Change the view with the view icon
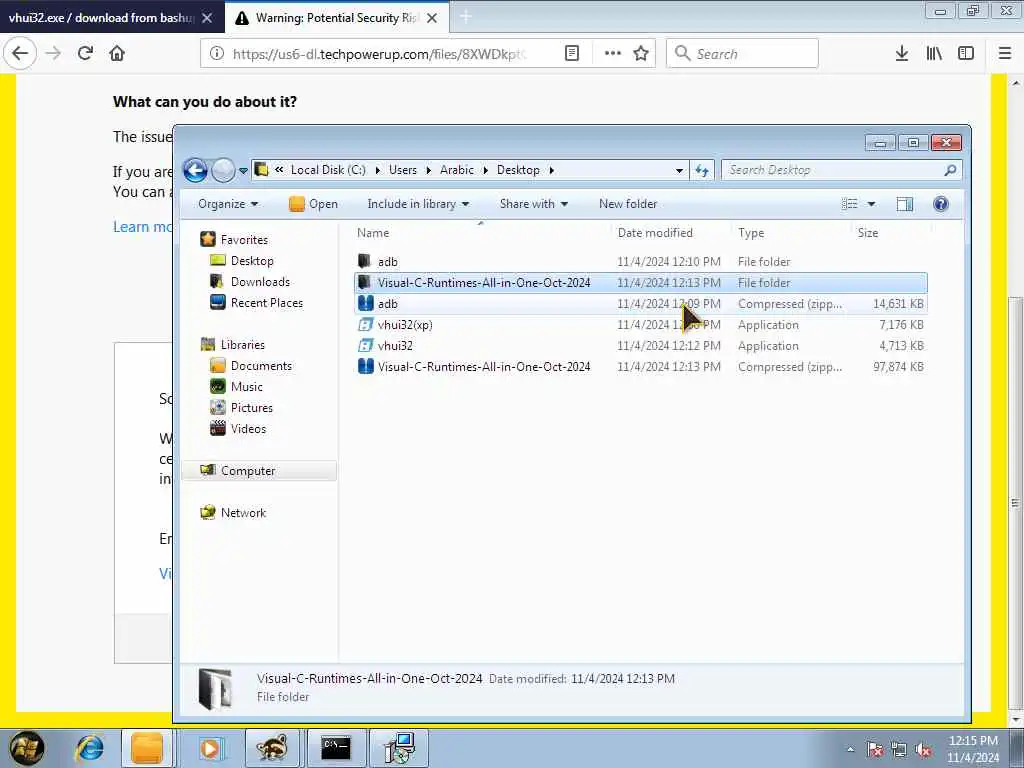Image resolution: width=1024 pixels, height=768 pixels. pyautogui.click(x=850, y=204)
